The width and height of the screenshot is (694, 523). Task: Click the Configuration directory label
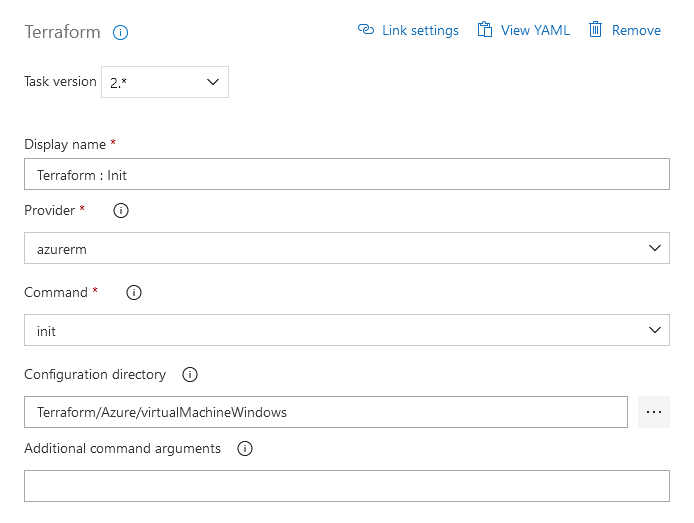point(95,375)
